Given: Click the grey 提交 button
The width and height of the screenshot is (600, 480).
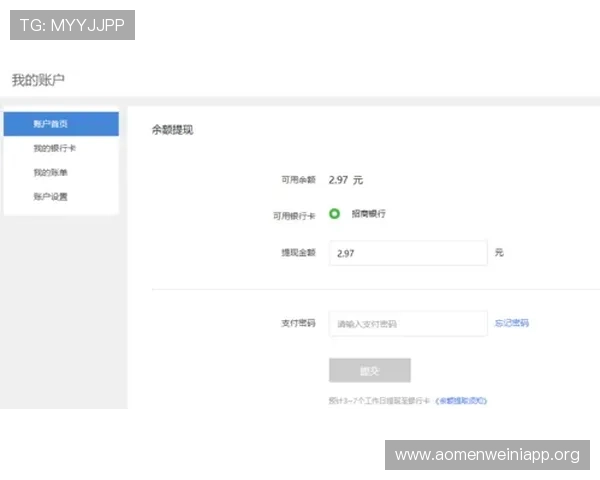Looking at the screenshot, I should tap(370, 370).
